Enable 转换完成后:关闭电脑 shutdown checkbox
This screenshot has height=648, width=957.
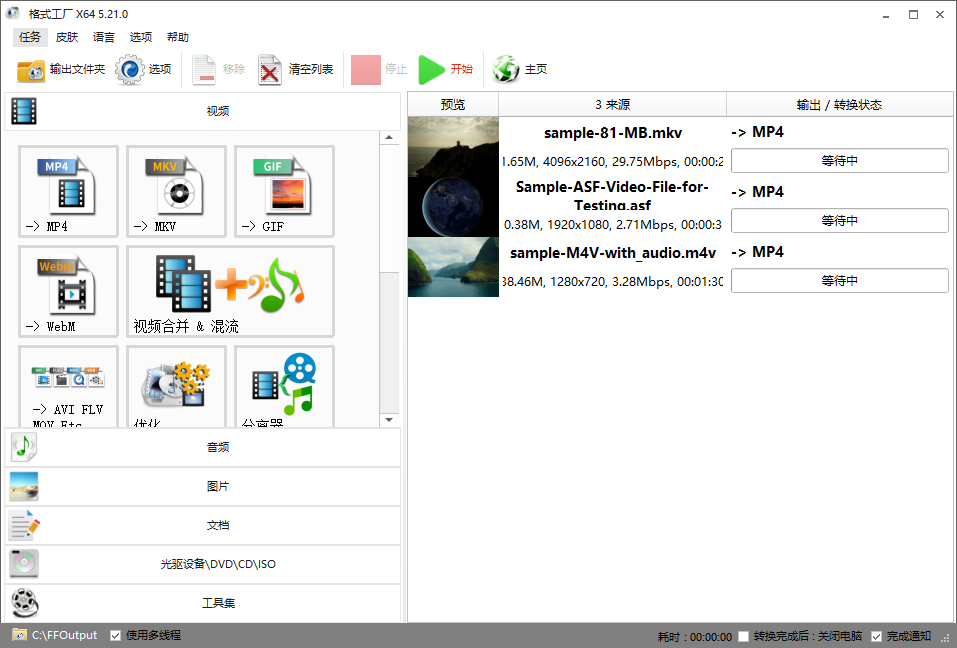pos(743,636)
